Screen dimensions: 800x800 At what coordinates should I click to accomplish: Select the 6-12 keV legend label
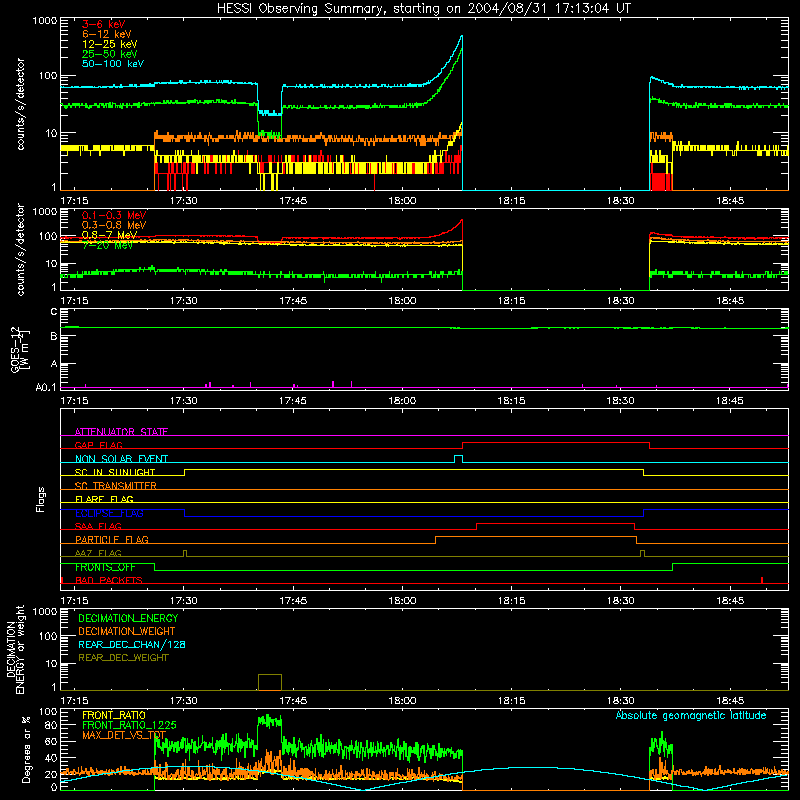(106, 34)
